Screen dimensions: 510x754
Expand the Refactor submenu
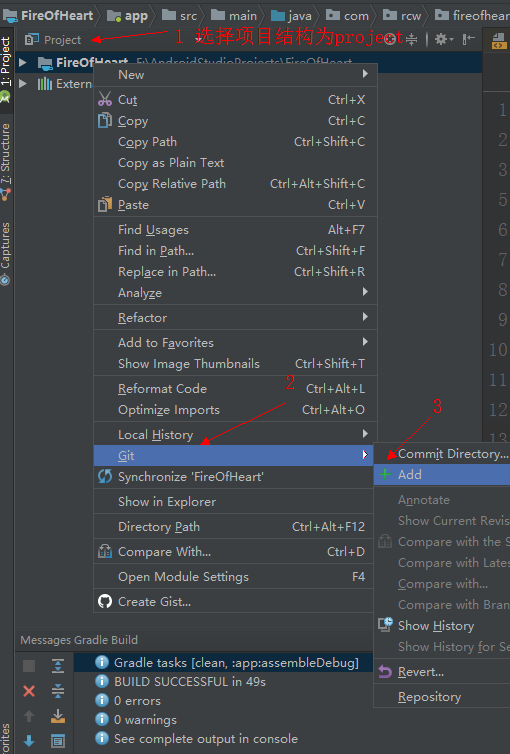coord(236,317)
